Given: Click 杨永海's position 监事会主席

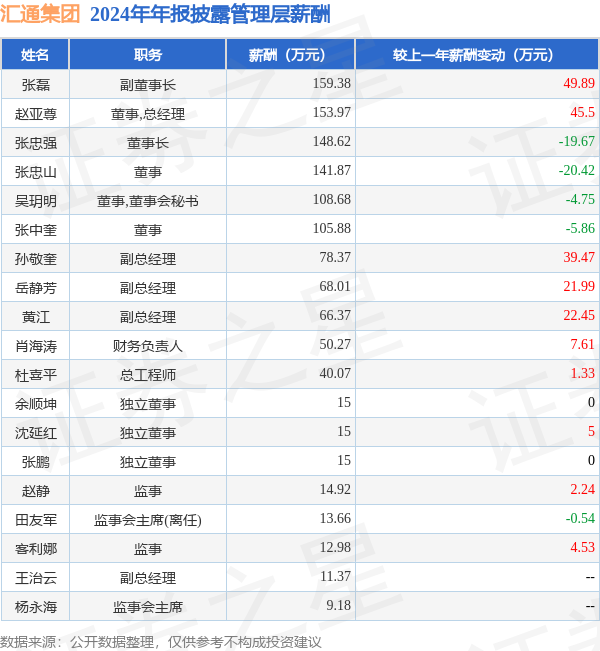Looking at the screenshot, I should pos(148,607).
